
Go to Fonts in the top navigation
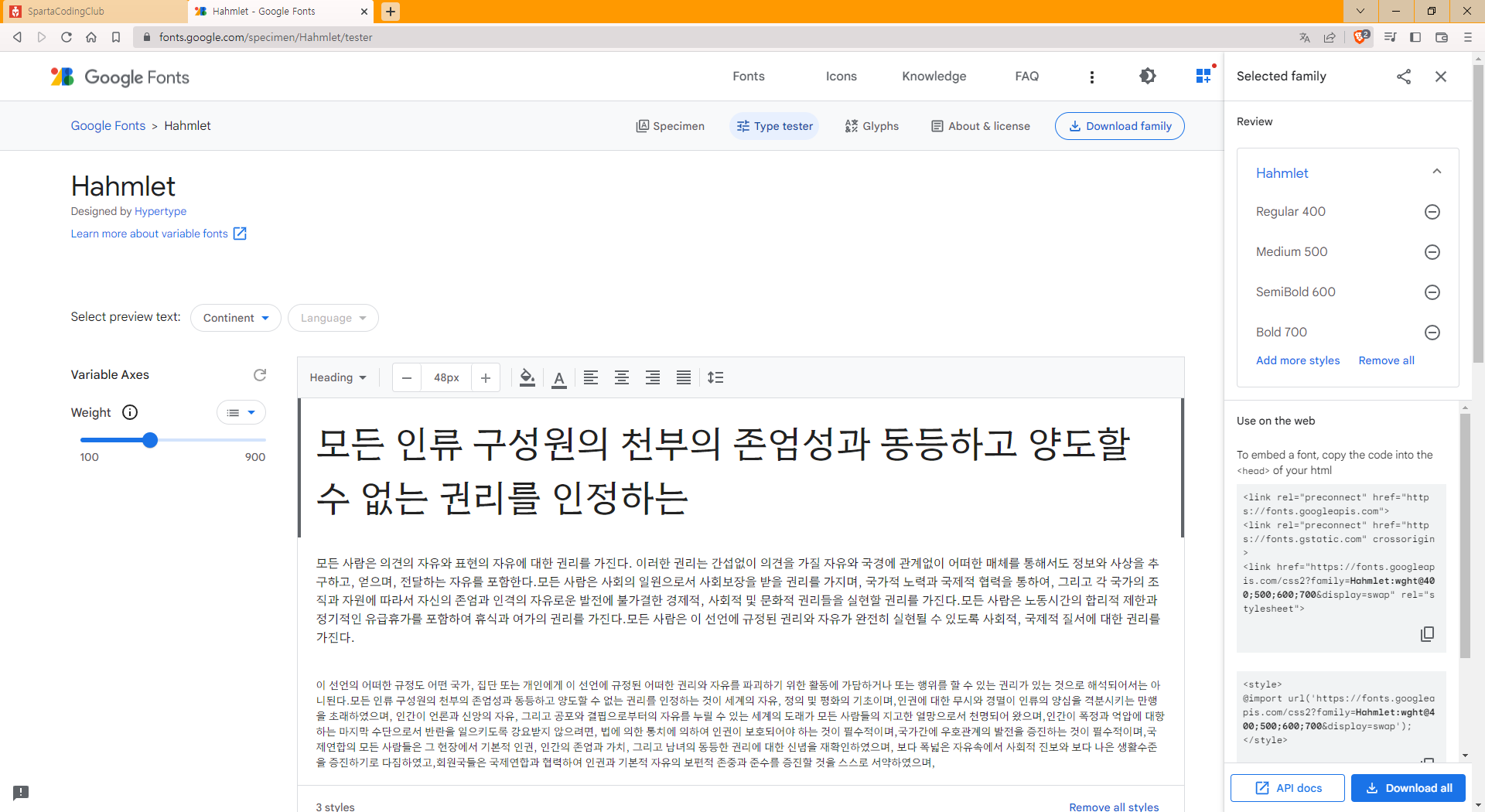point(749,77)
